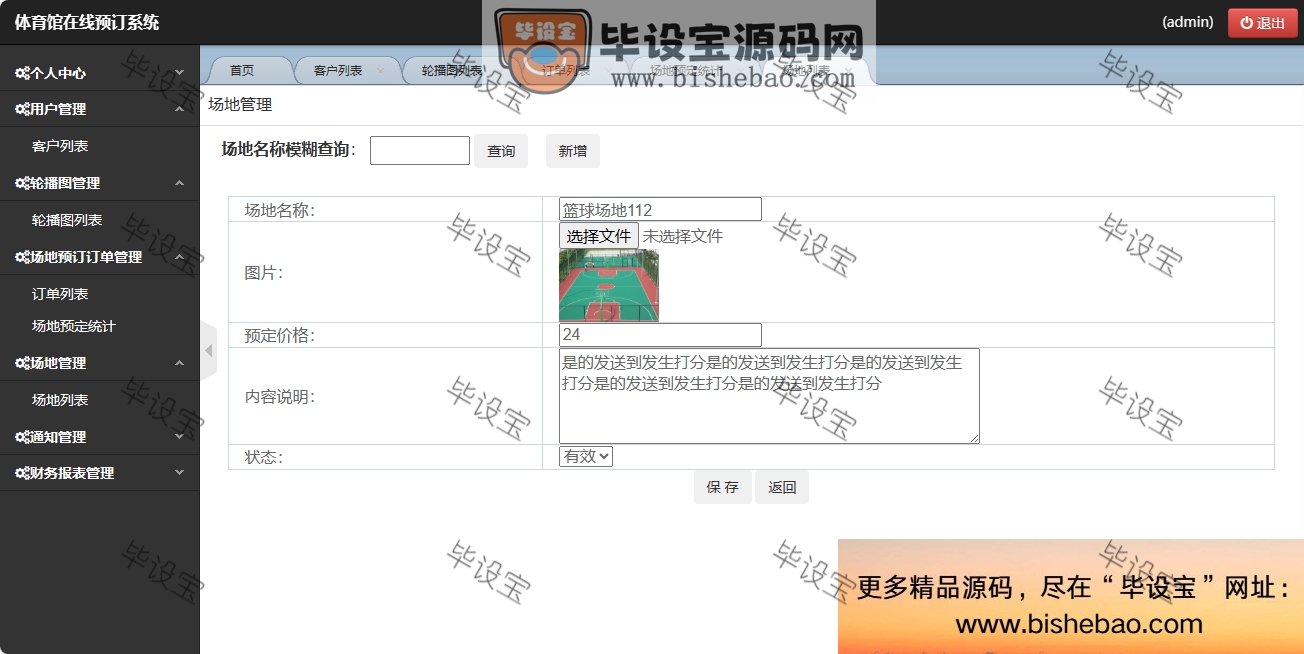Screen dimensions: 1304x654
Task: Open 客户列表 in the sidebar
Action: [60, 146]
